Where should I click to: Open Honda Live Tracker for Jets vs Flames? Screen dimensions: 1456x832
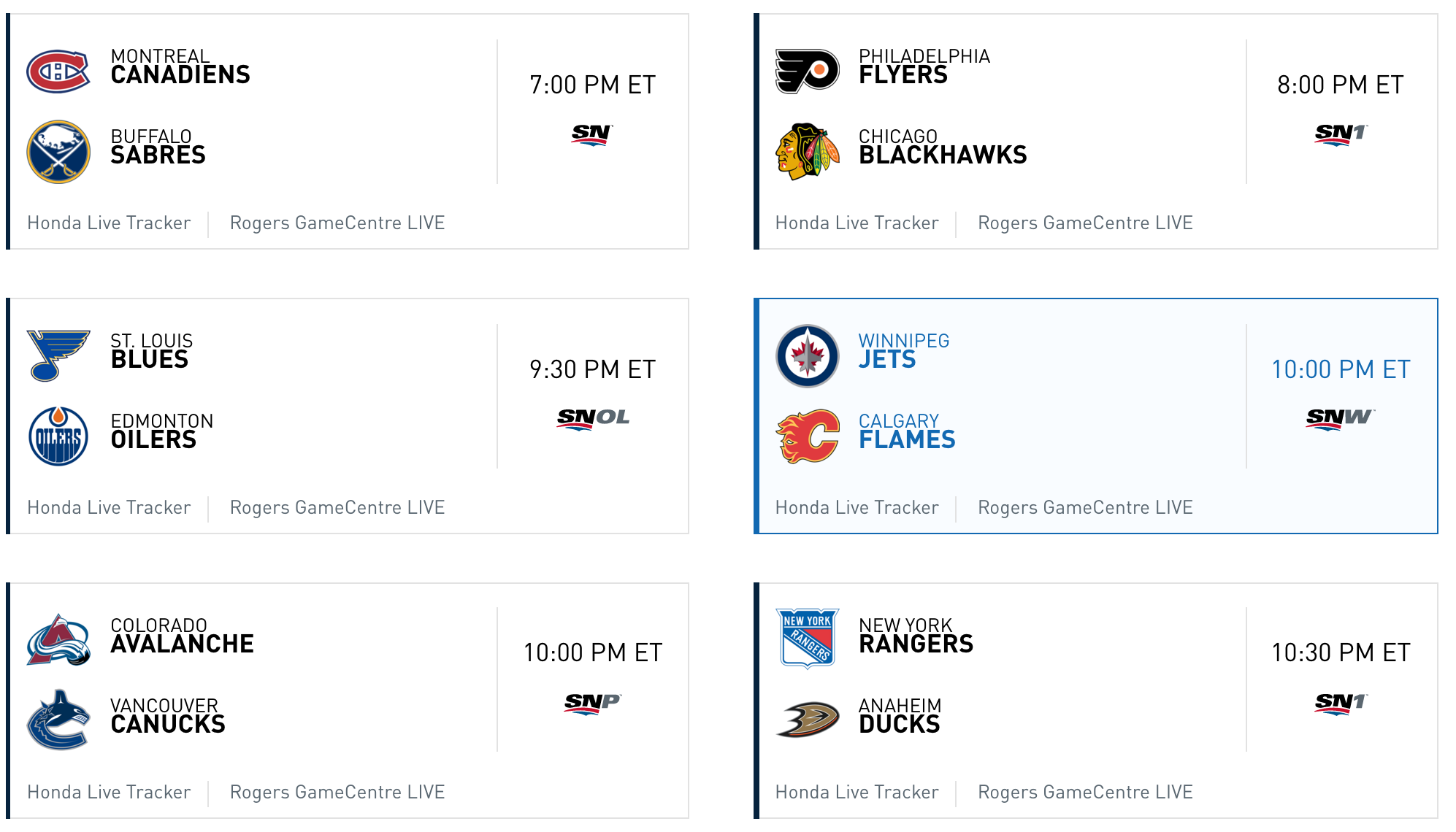[x=857, y=508]
